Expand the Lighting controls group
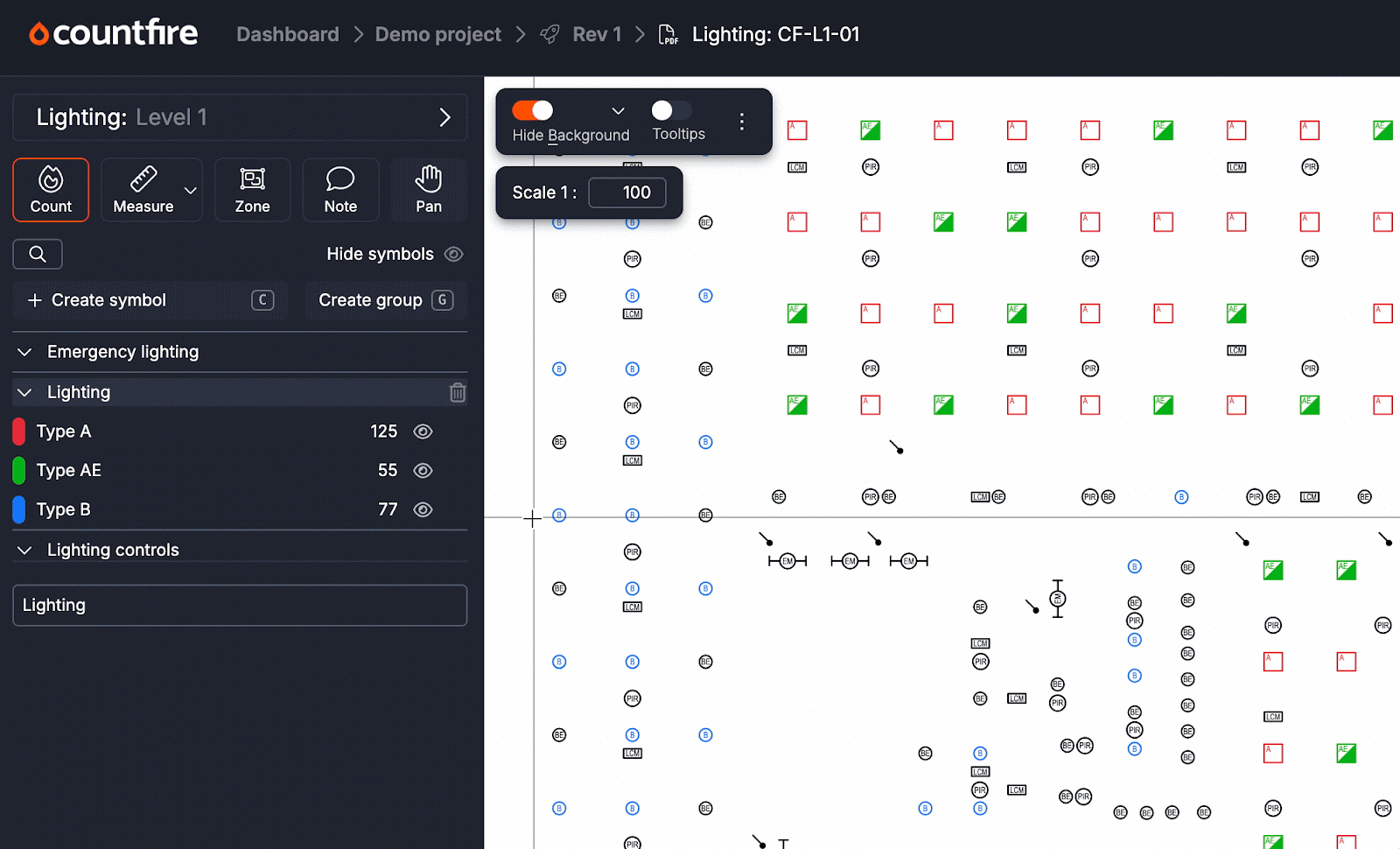1400x849 pixels. (x=24, y=550)
